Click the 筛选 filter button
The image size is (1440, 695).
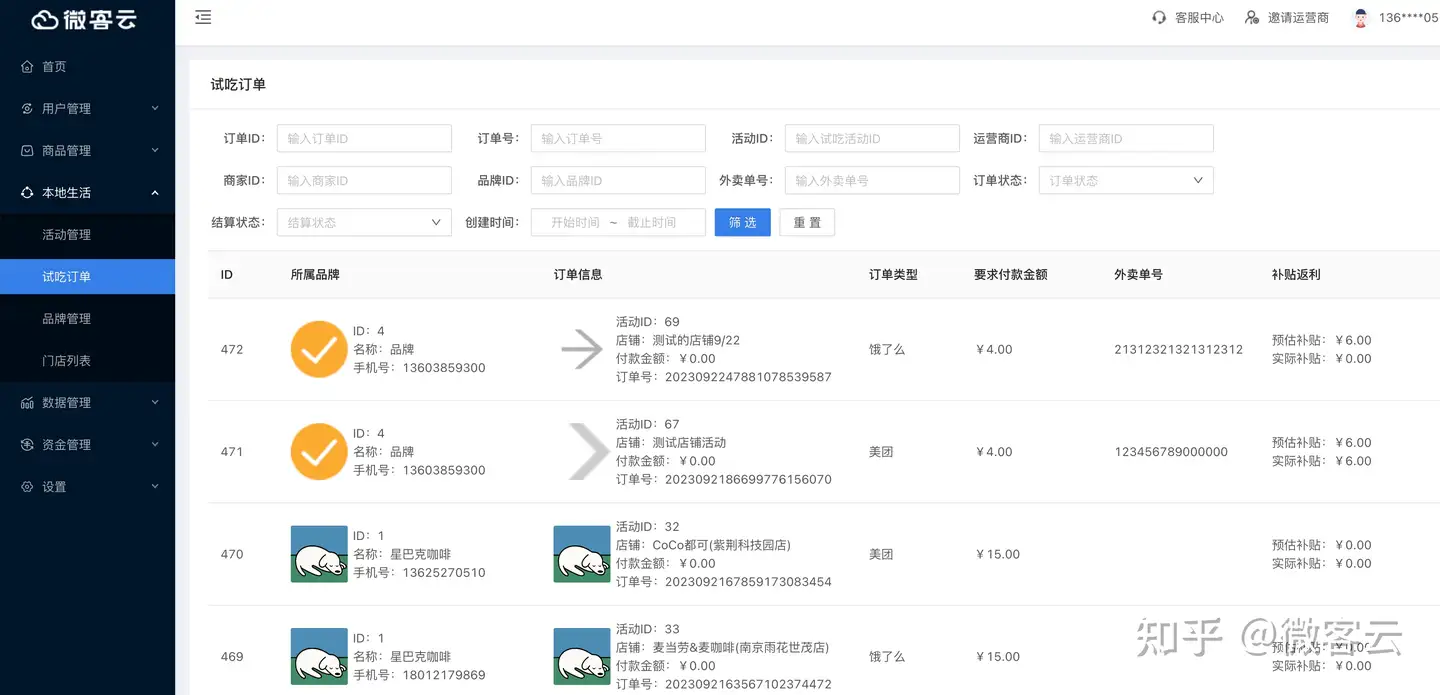[742, 222]
